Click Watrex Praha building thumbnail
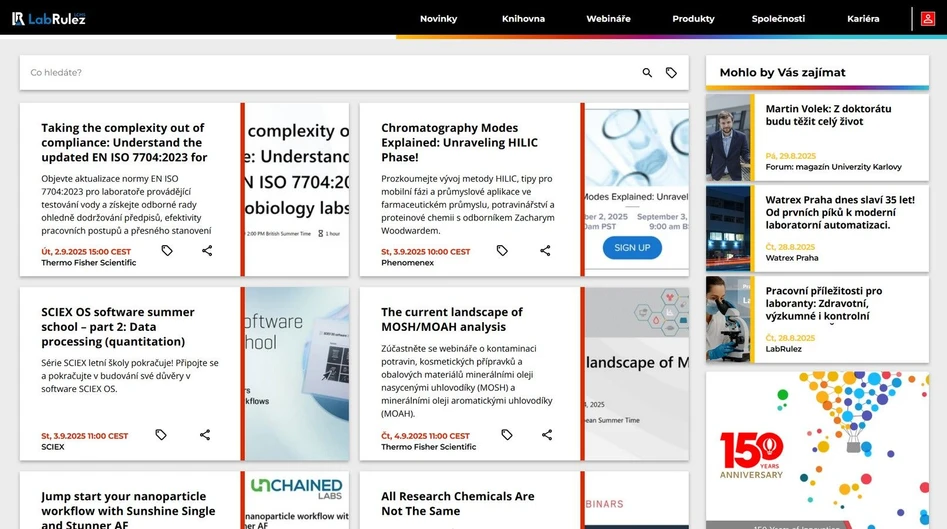 tap(728, 228)
